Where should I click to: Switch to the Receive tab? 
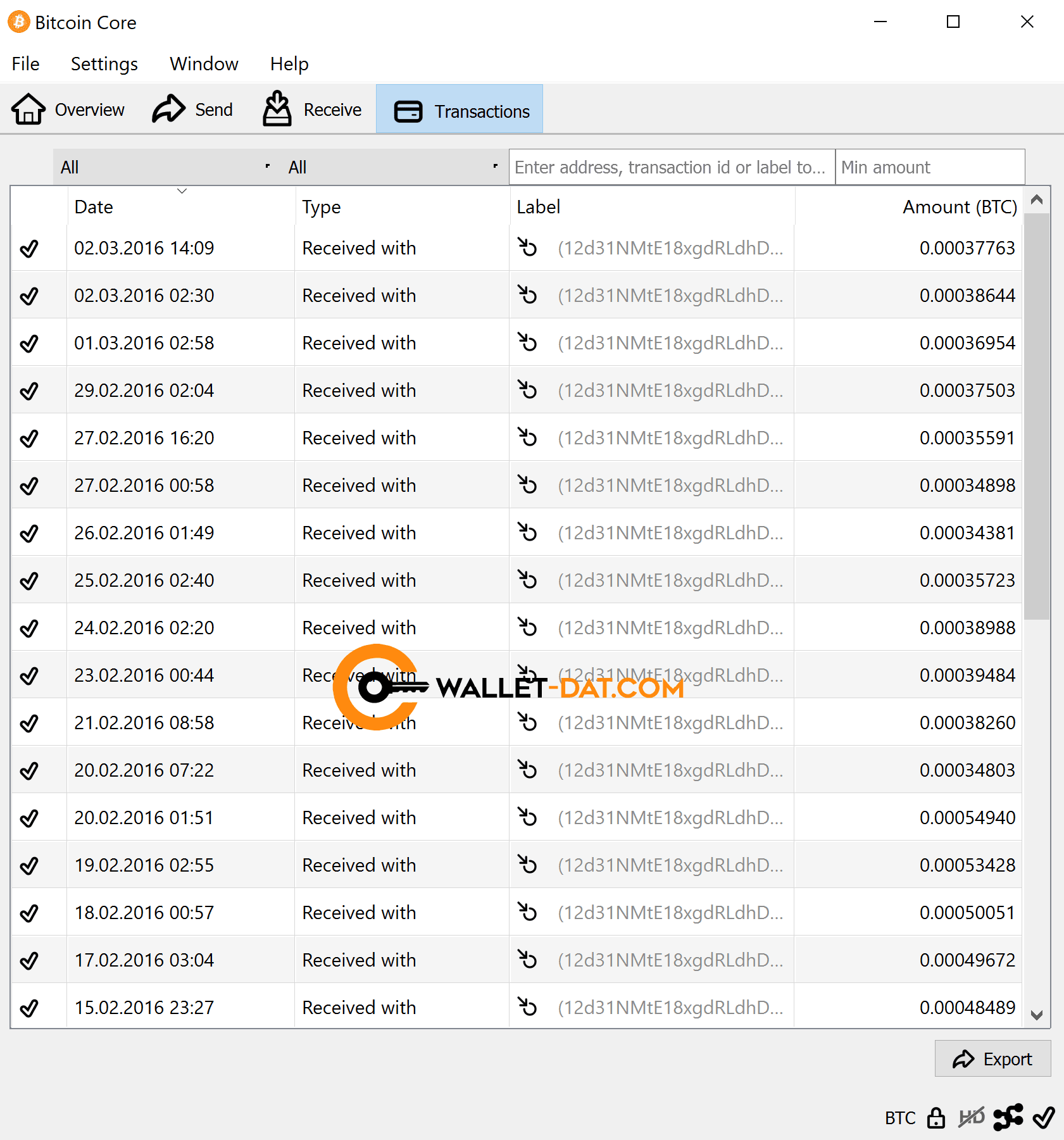pos(312,110)
